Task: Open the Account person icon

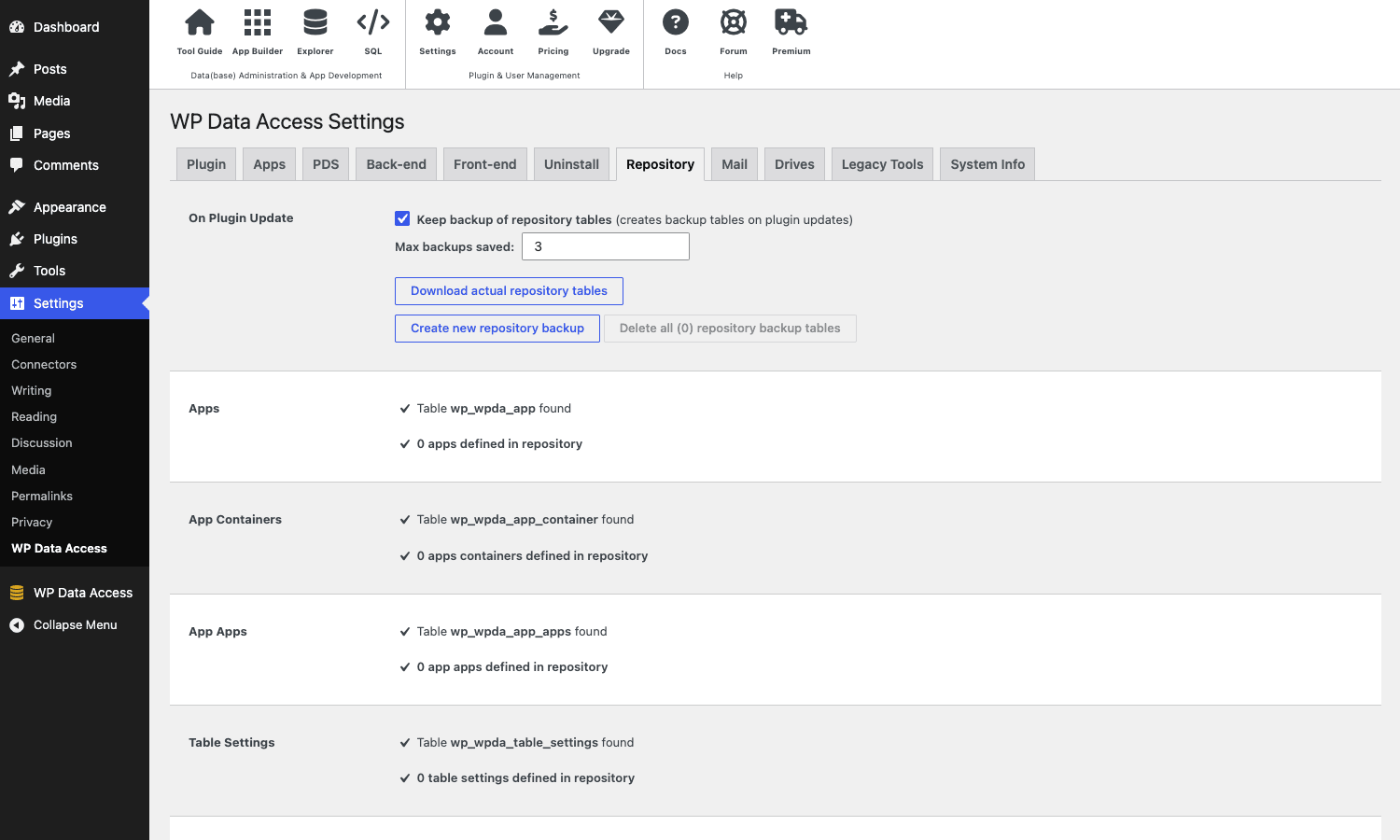Action: pos(496,21)
